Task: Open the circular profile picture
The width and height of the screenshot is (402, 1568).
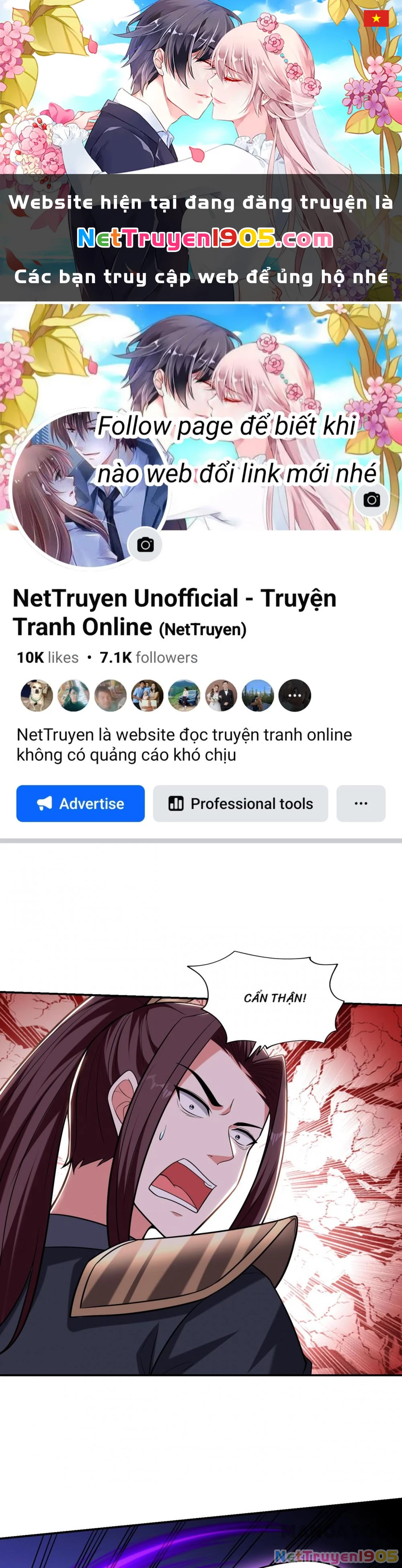Action: pos(90,489)
